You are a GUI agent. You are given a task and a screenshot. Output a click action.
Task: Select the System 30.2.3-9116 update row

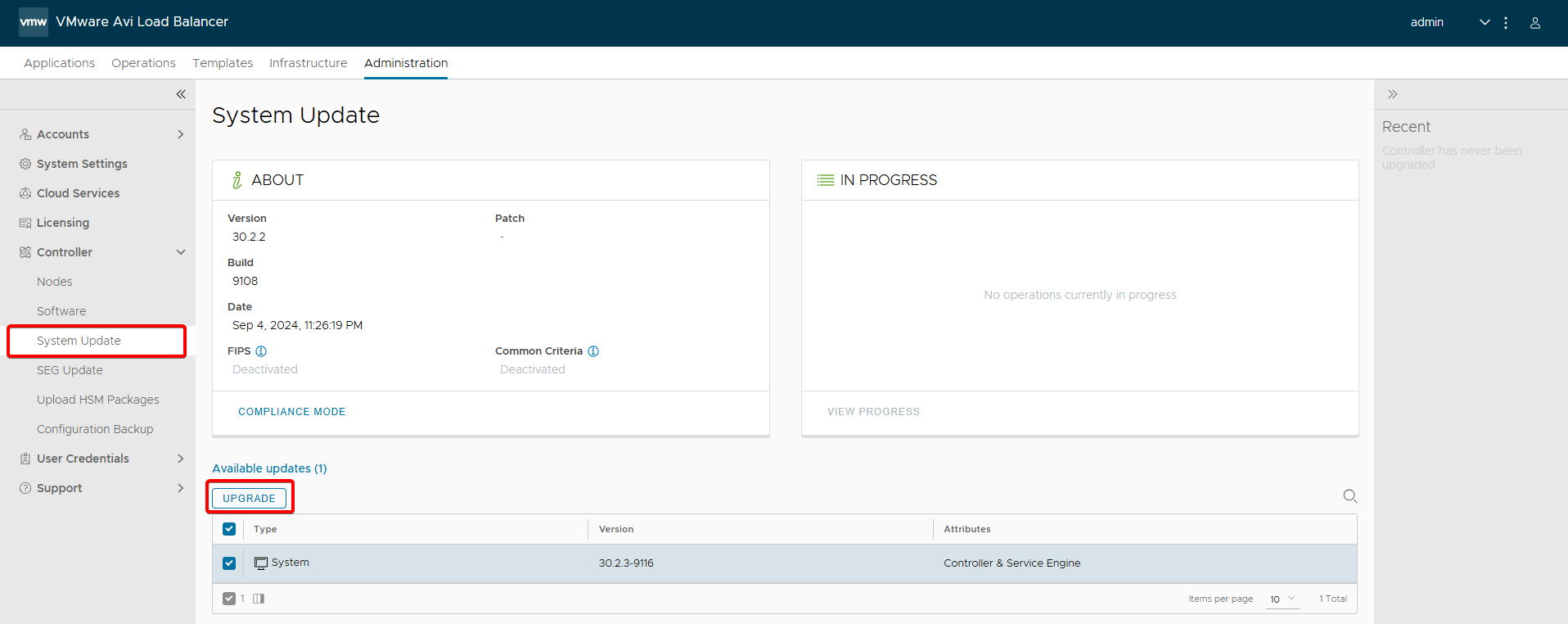click(625, 563)
